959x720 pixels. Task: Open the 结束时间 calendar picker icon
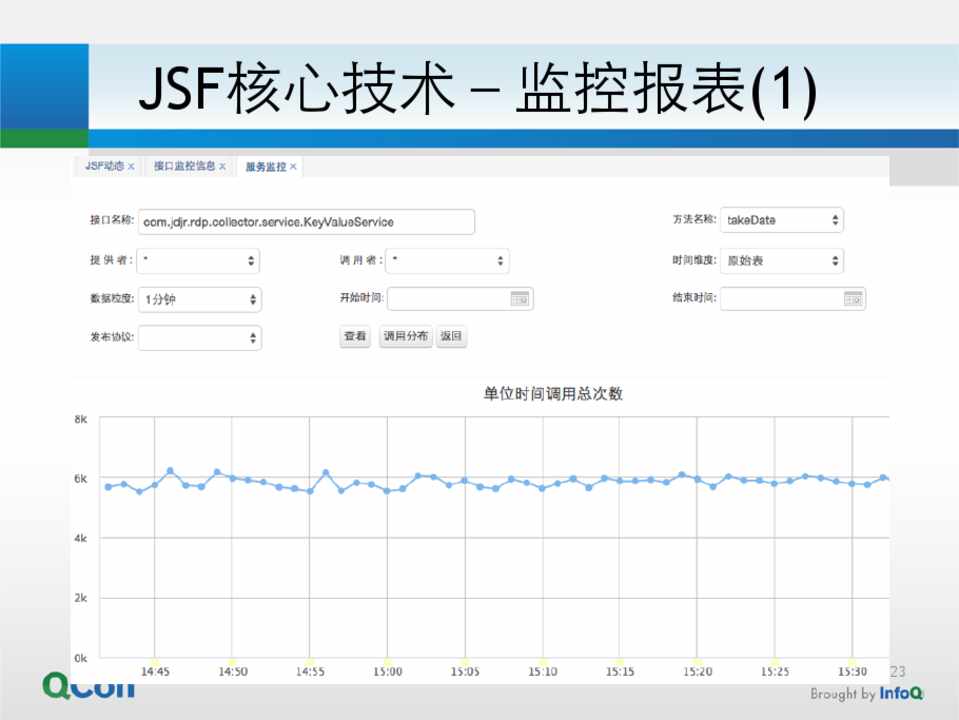852,298
